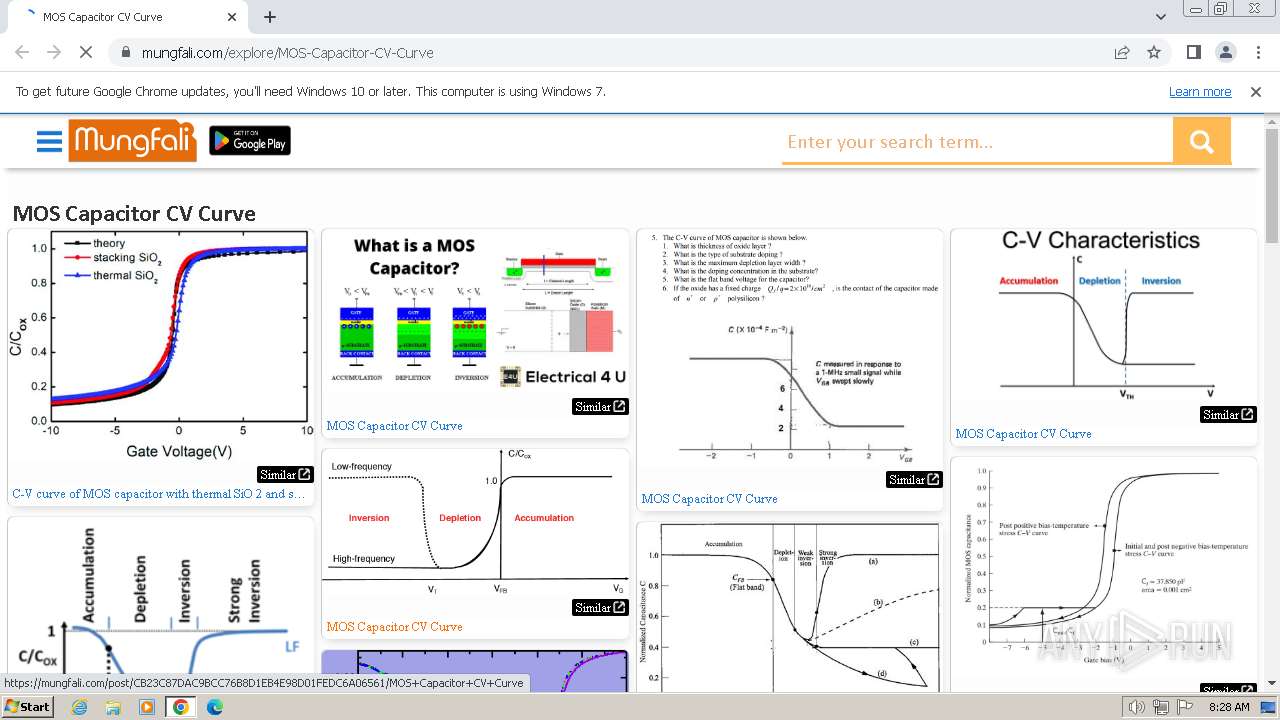
Task: Open caption link under Electrical 4 U image
Action: click(394, 426)
